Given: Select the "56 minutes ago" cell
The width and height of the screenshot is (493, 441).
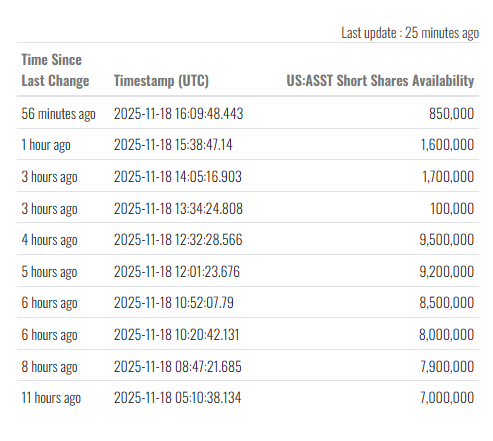Looking at the screenshot, I should 58,114.
